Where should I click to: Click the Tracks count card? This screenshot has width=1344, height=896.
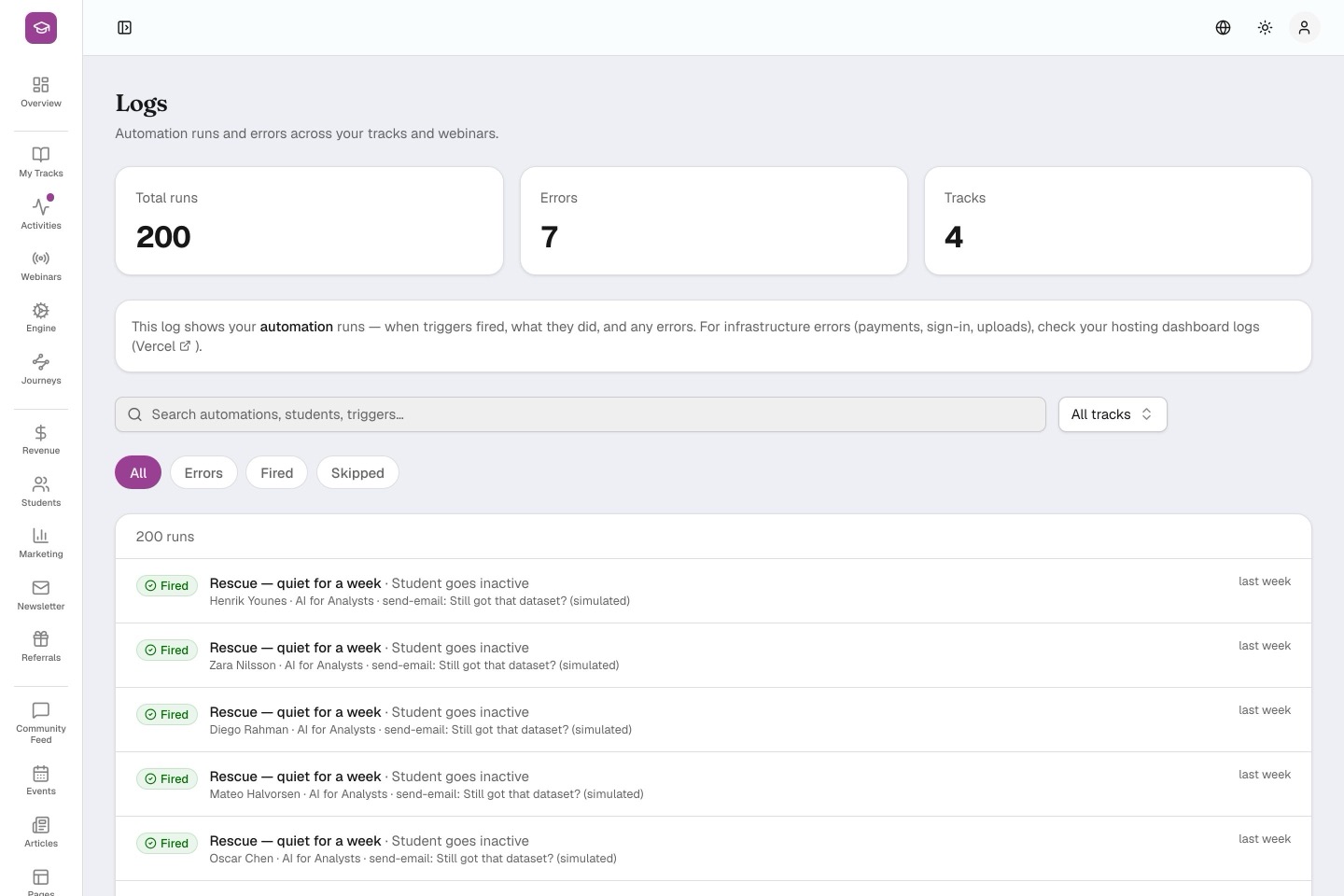click(1118, 221)
